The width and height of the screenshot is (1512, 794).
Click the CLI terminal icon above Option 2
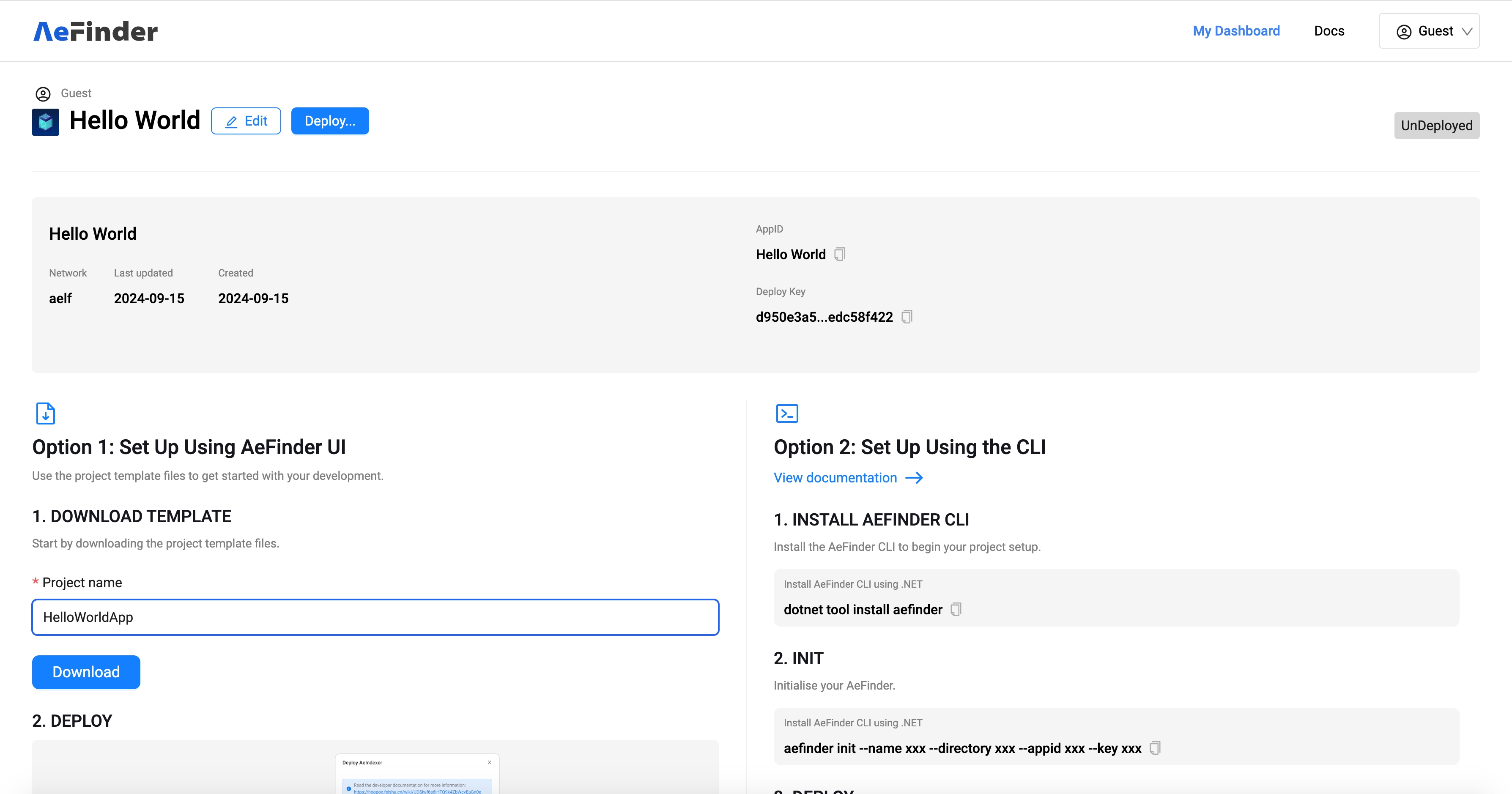787,413
